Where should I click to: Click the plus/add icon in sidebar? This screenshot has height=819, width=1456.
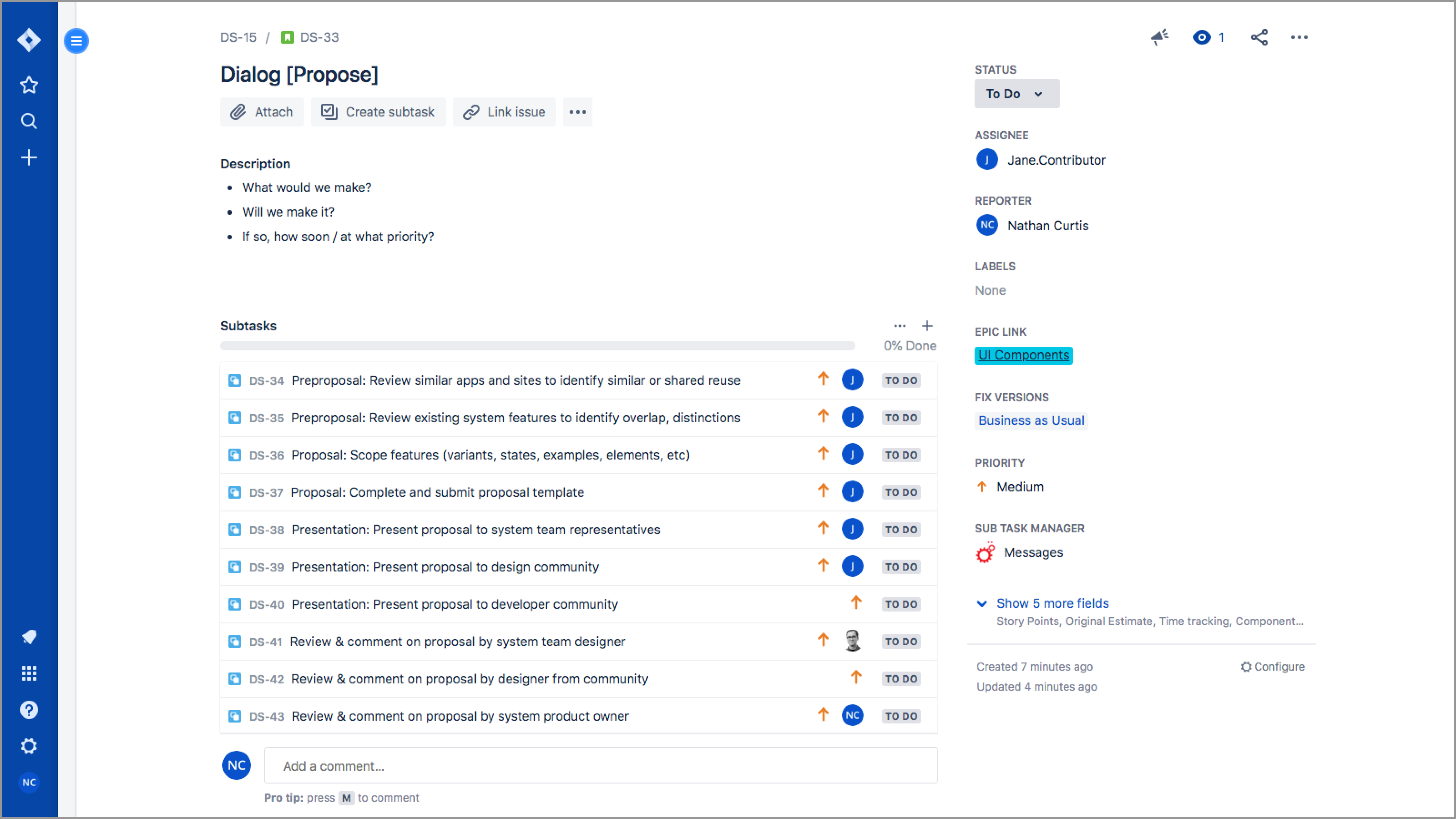(x=29, y=157)
